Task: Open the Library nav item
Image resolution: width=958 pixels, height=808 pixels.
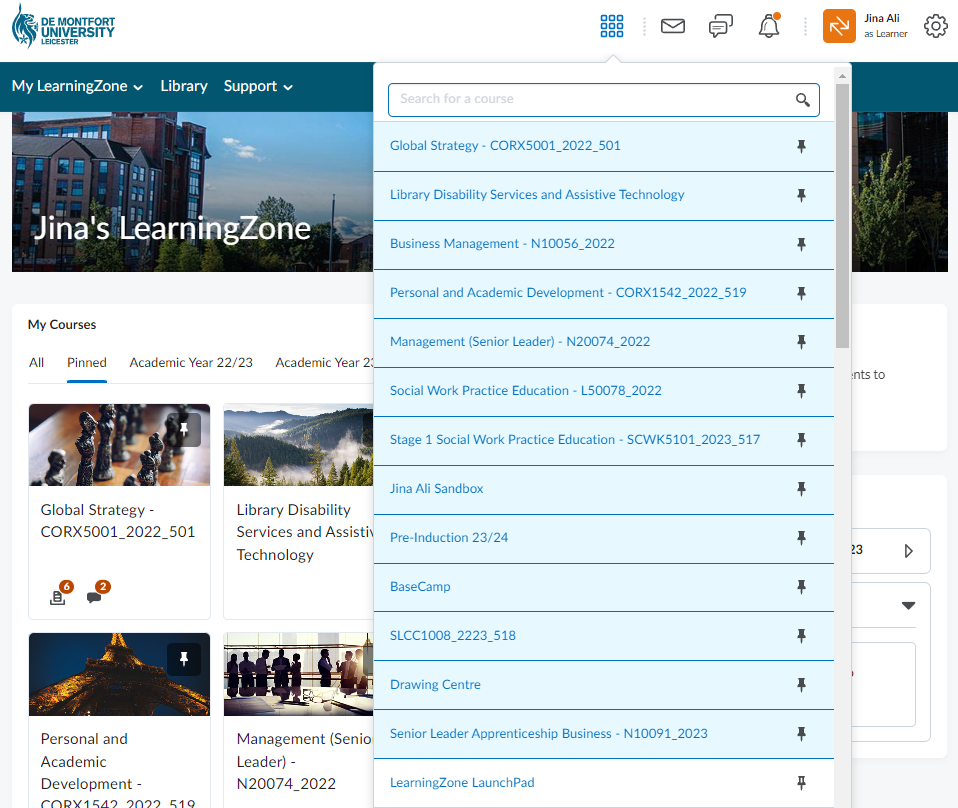Action: click(184, 86)
